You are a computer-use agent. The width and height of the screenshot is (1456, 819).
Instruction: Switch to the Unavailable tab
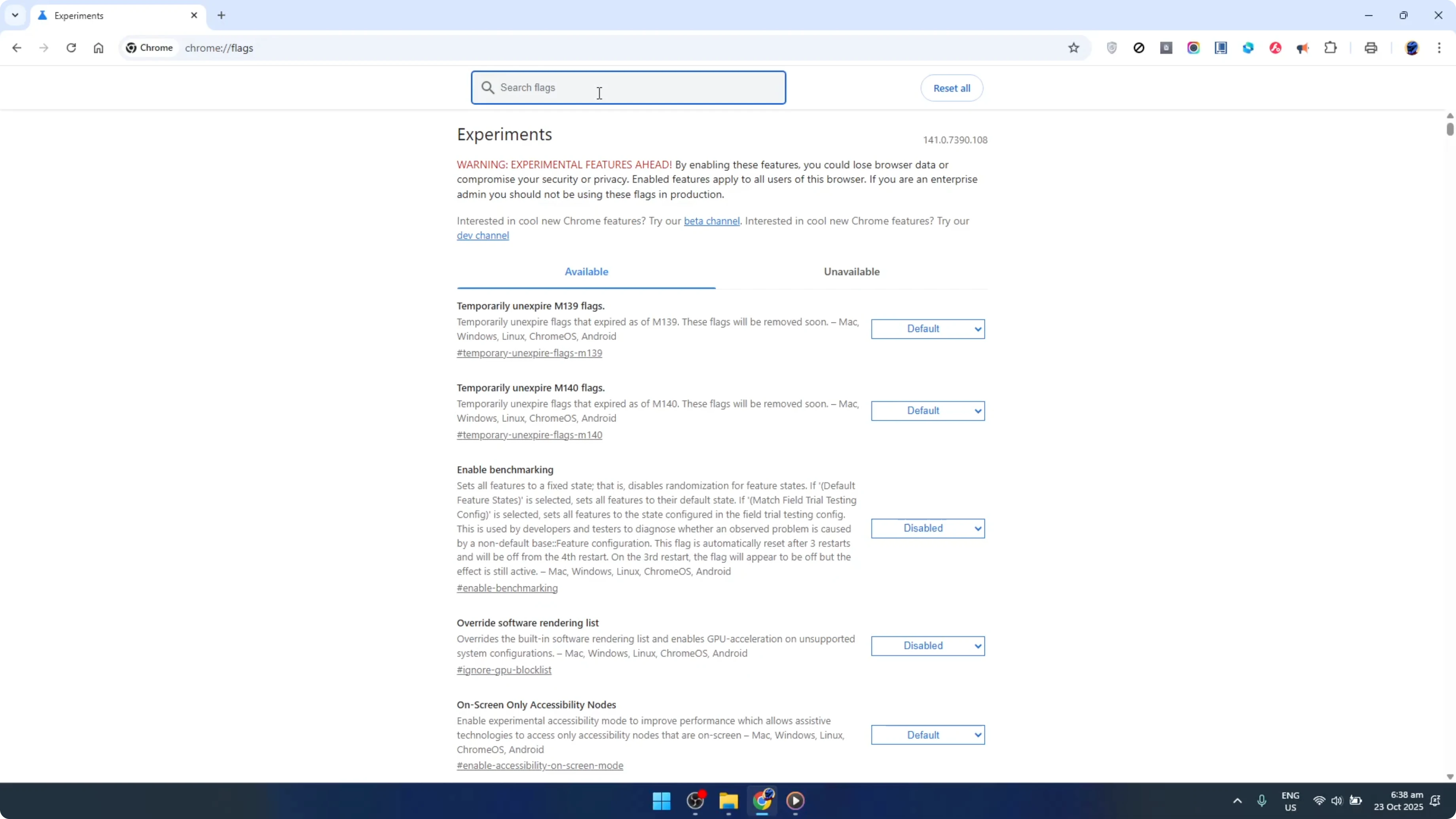(852, 271)
